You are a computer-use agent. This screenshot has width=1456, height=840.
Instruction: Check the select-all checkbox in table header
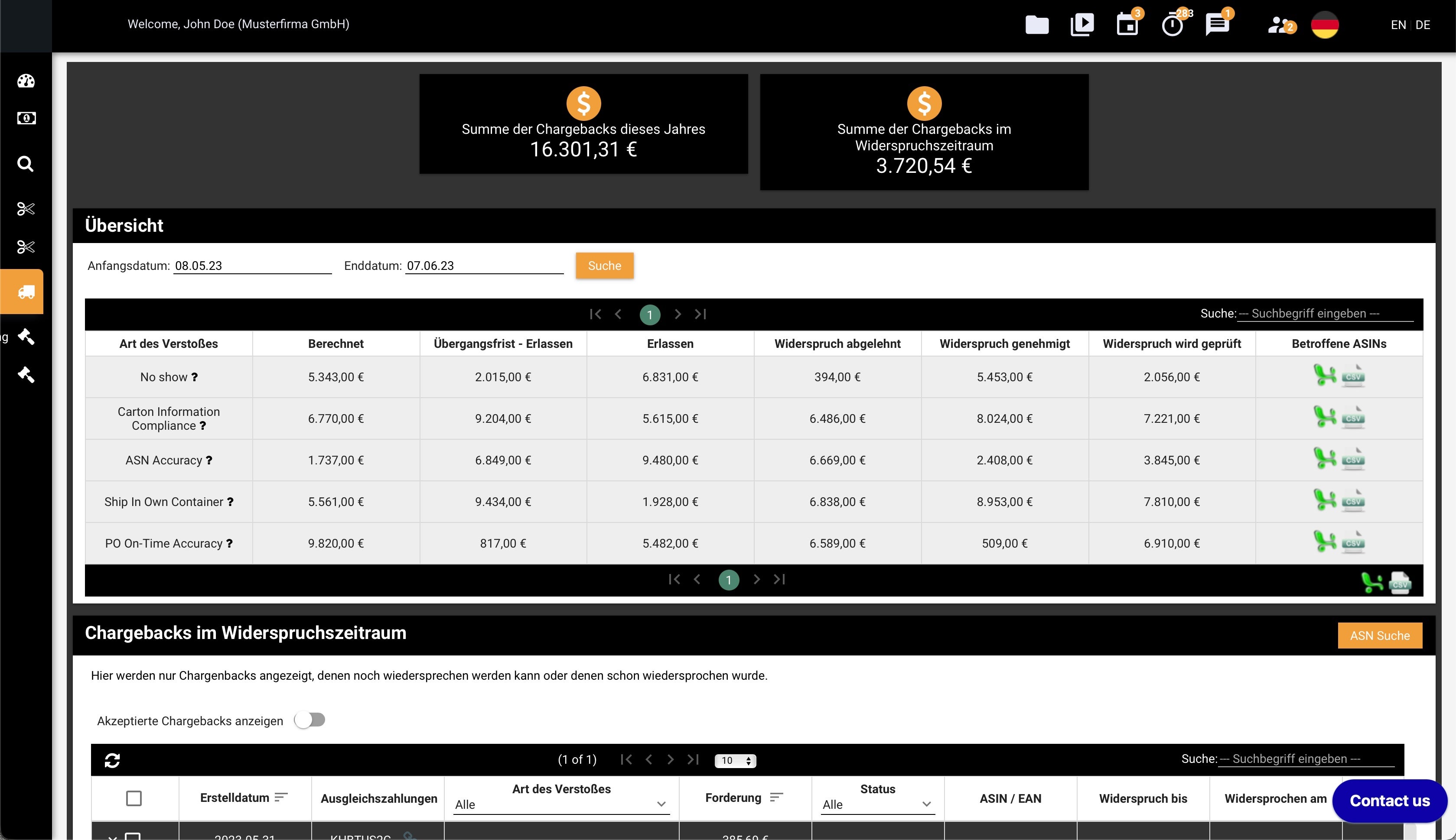(x=134, y=798)
